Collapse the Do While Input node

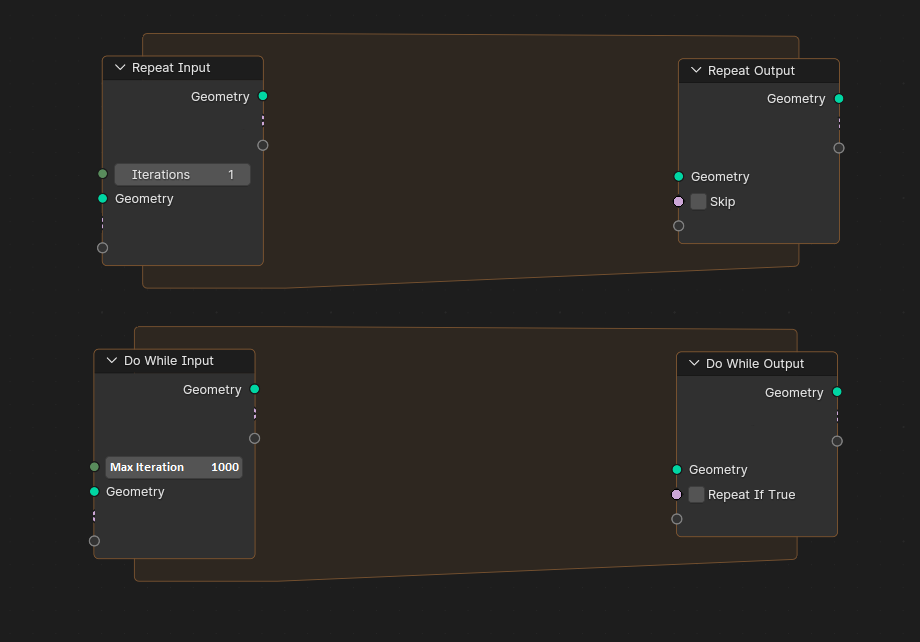point(112,360)
